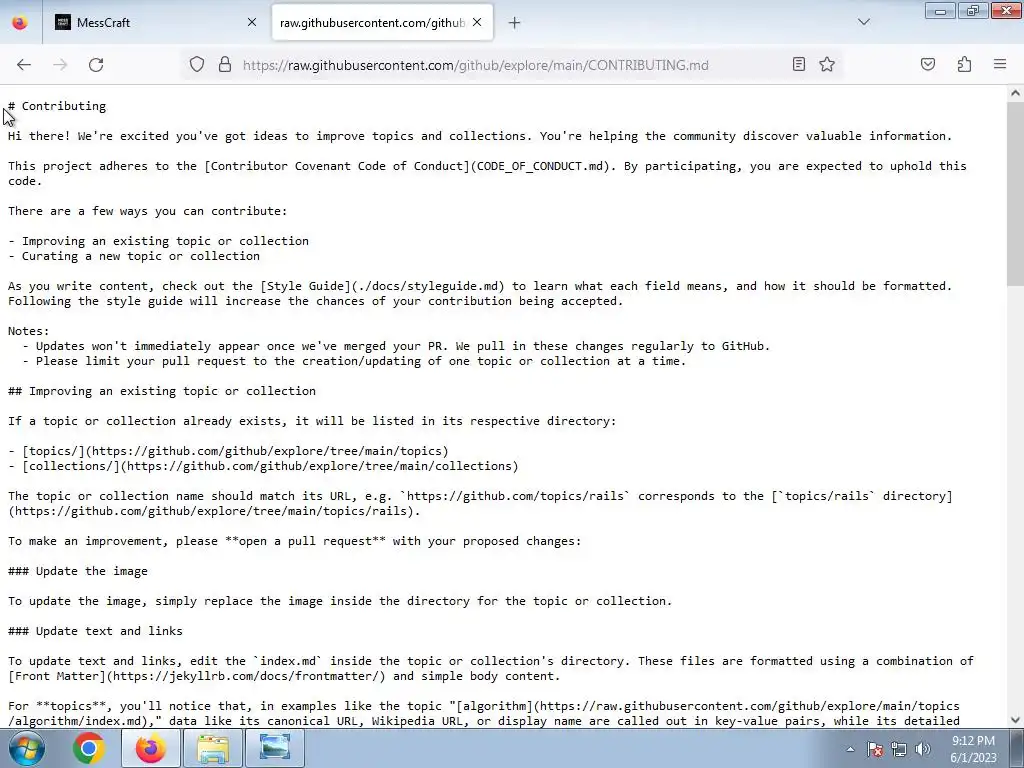View site security padlock info
The image size is (1024, 768).
point(225,65)
